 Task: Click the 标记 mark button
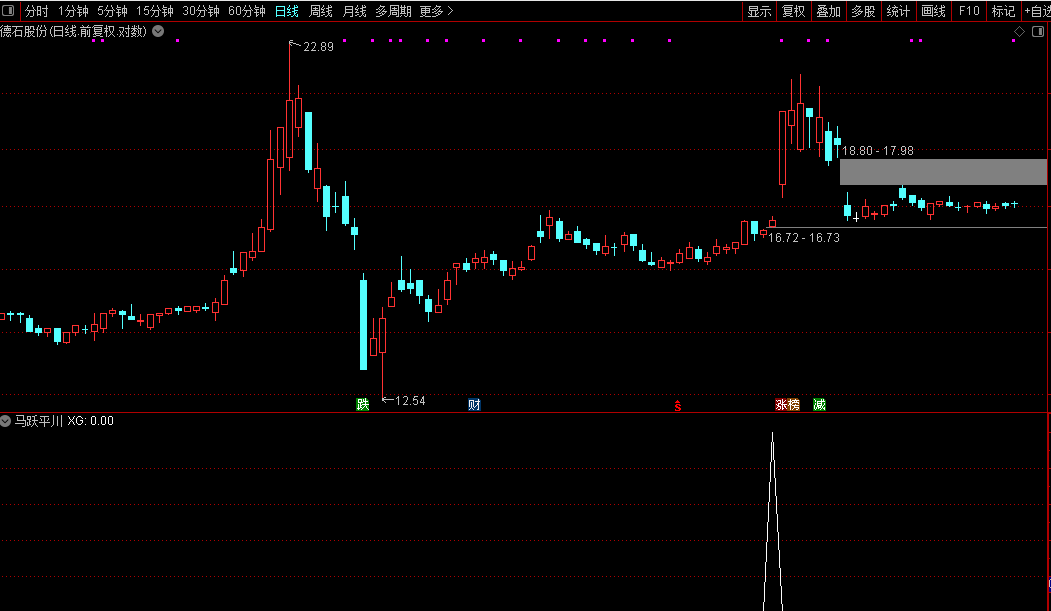1003,11
